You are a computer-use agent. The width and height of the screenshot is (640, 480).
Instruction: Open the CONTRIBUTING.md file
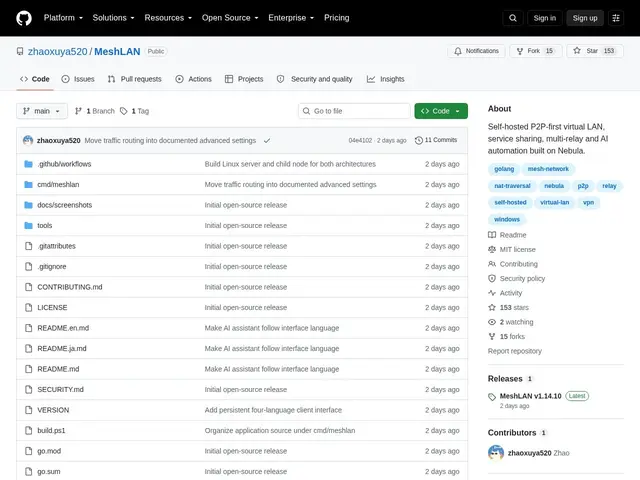click(x=70, y=287)
